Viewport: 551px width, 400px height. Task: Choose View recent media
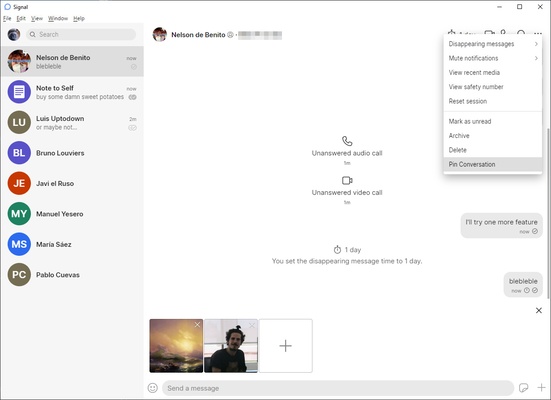point(493,73)
